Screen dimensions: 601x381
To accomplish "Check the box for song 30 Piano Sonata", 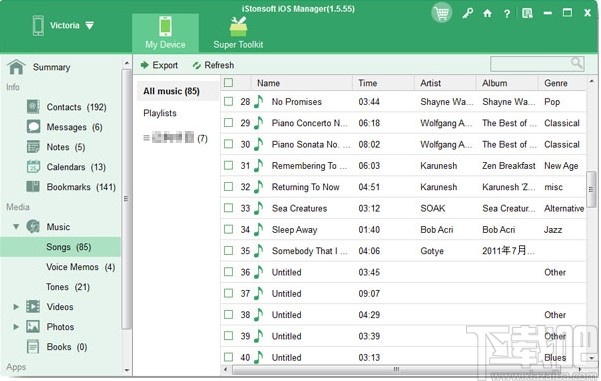I will tap(228, 144).
